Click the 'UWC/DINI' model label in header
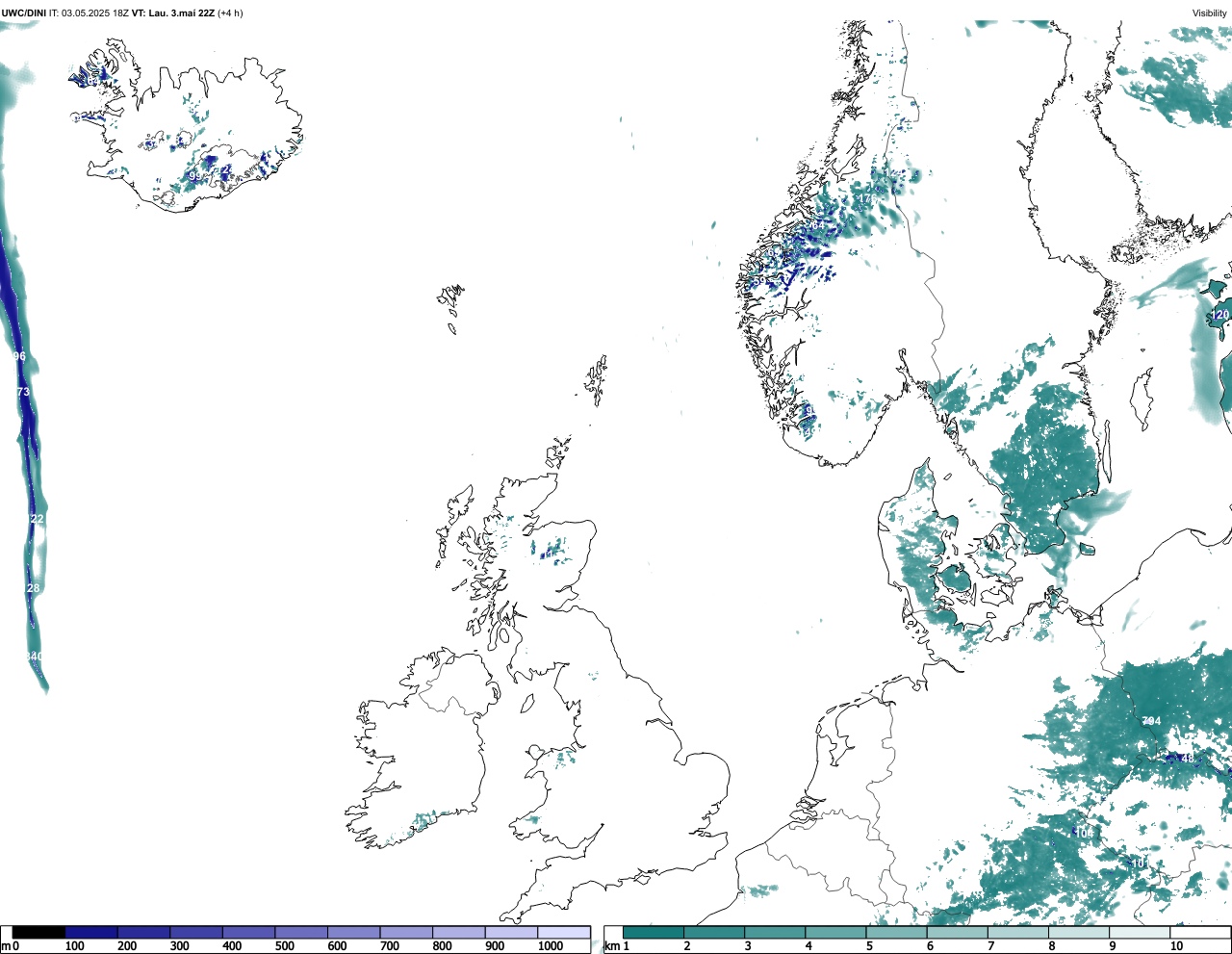The width and height of the screenshot is (1232, 954). point(24,13)
